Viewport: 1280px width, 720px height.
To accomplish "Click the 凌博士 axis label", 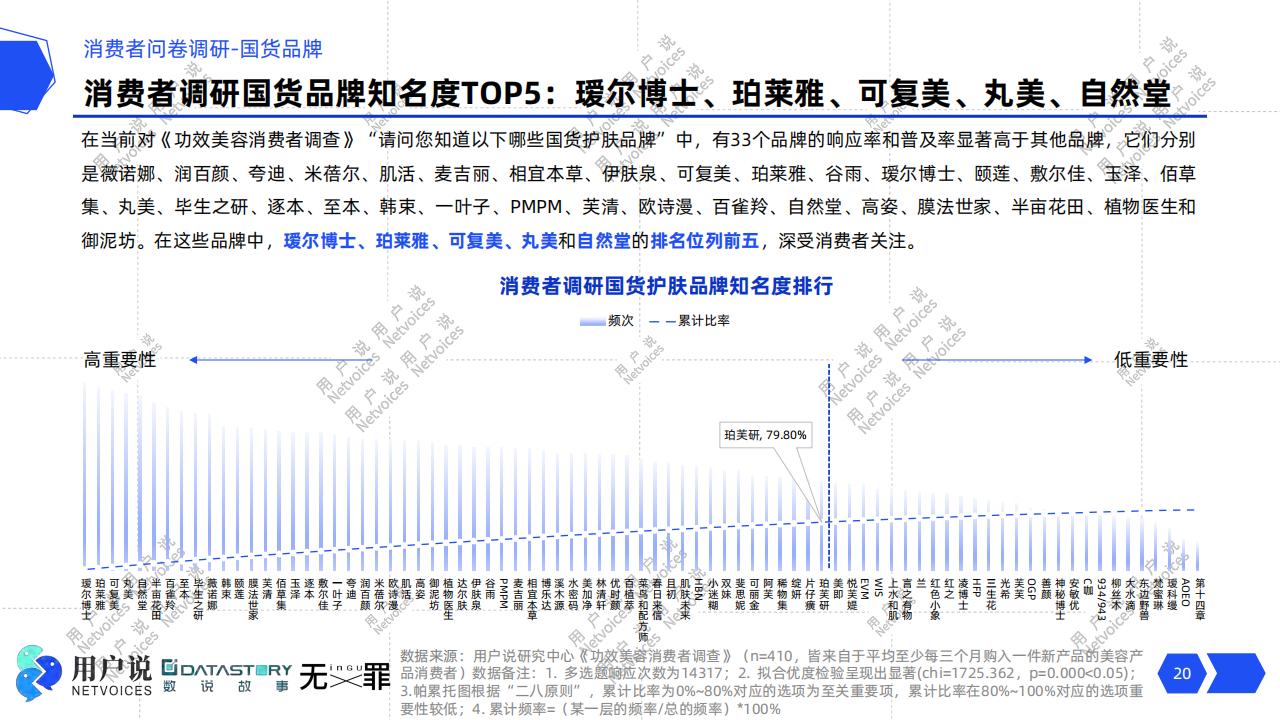I will click(x=963, y=594).
